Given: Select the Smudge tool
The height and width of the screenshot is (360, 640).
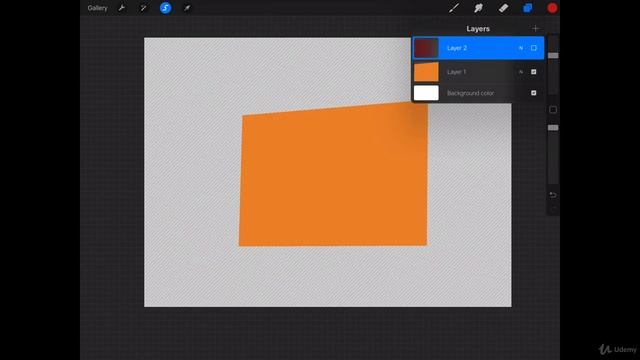Looking at the screenshot, I should click(x=478, y=8).
